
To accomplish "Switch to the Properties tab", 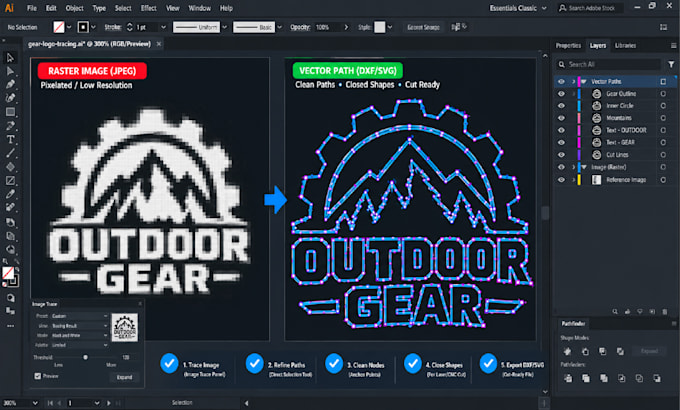I will pos(568,46).
